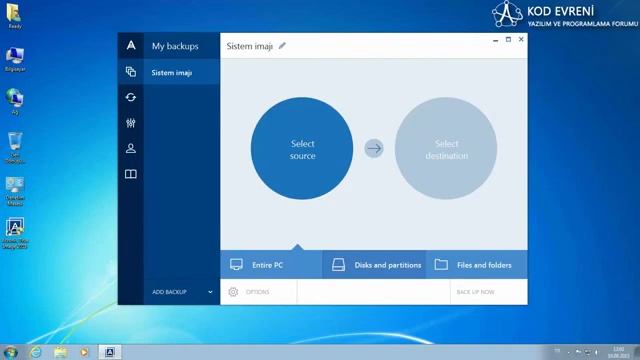Expand the Add Backup dropdown chevron
Viewport: 640px width, 360px height.
[210, 292]
